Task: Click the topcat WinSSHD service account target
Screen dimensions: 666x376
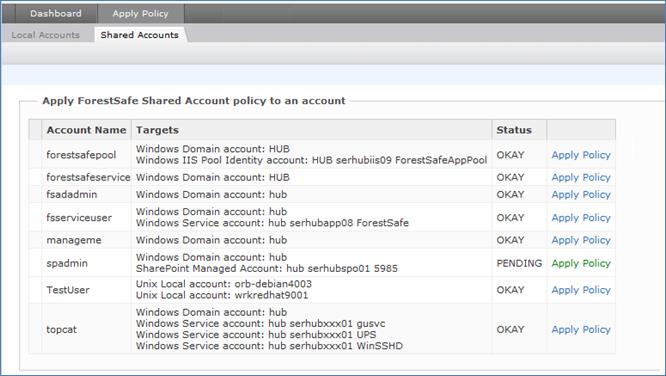Action: click(x=269, y=346)
